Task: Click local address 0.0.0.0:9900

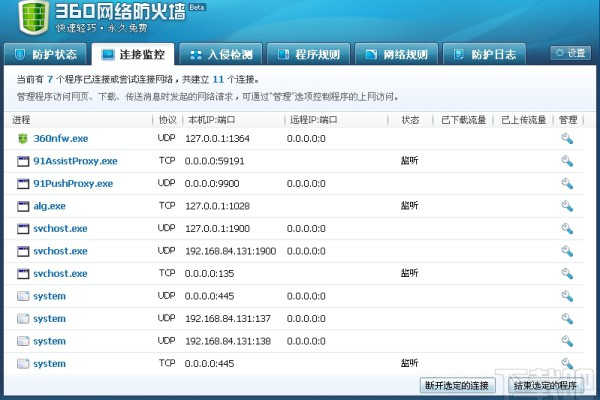Action: (x=212, y=184)
